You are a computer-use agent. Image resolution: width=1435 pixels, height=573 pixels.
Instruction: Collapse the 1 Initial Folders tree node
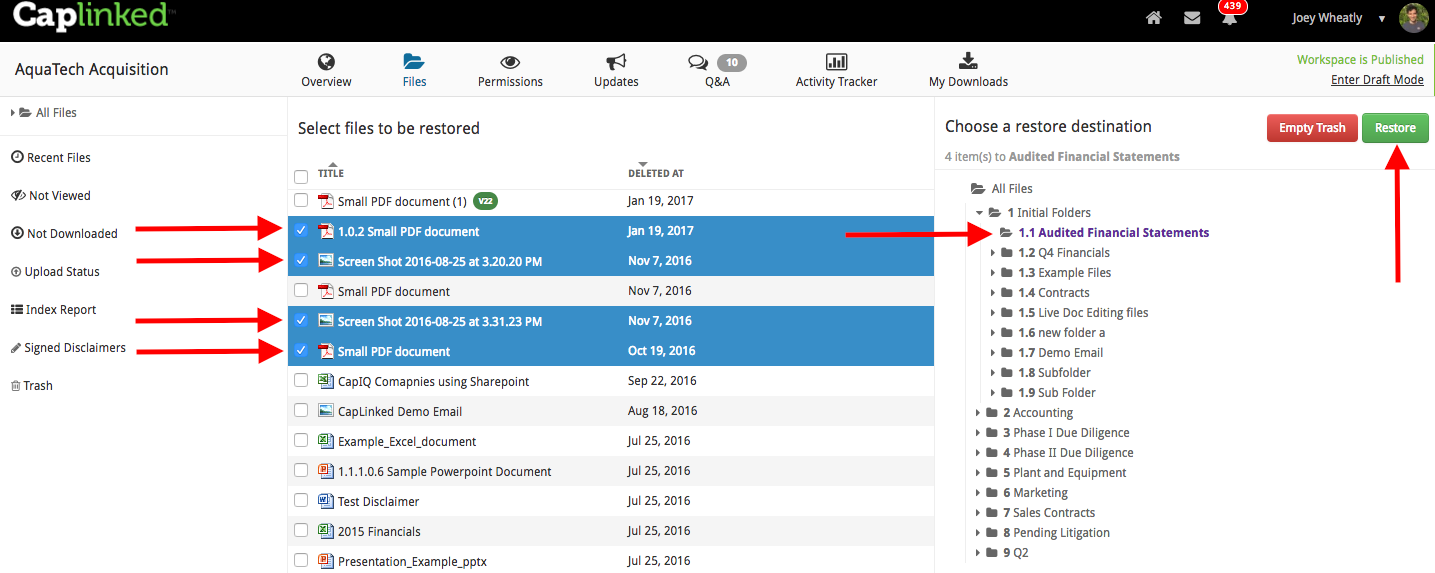click(x=979, y=213)
